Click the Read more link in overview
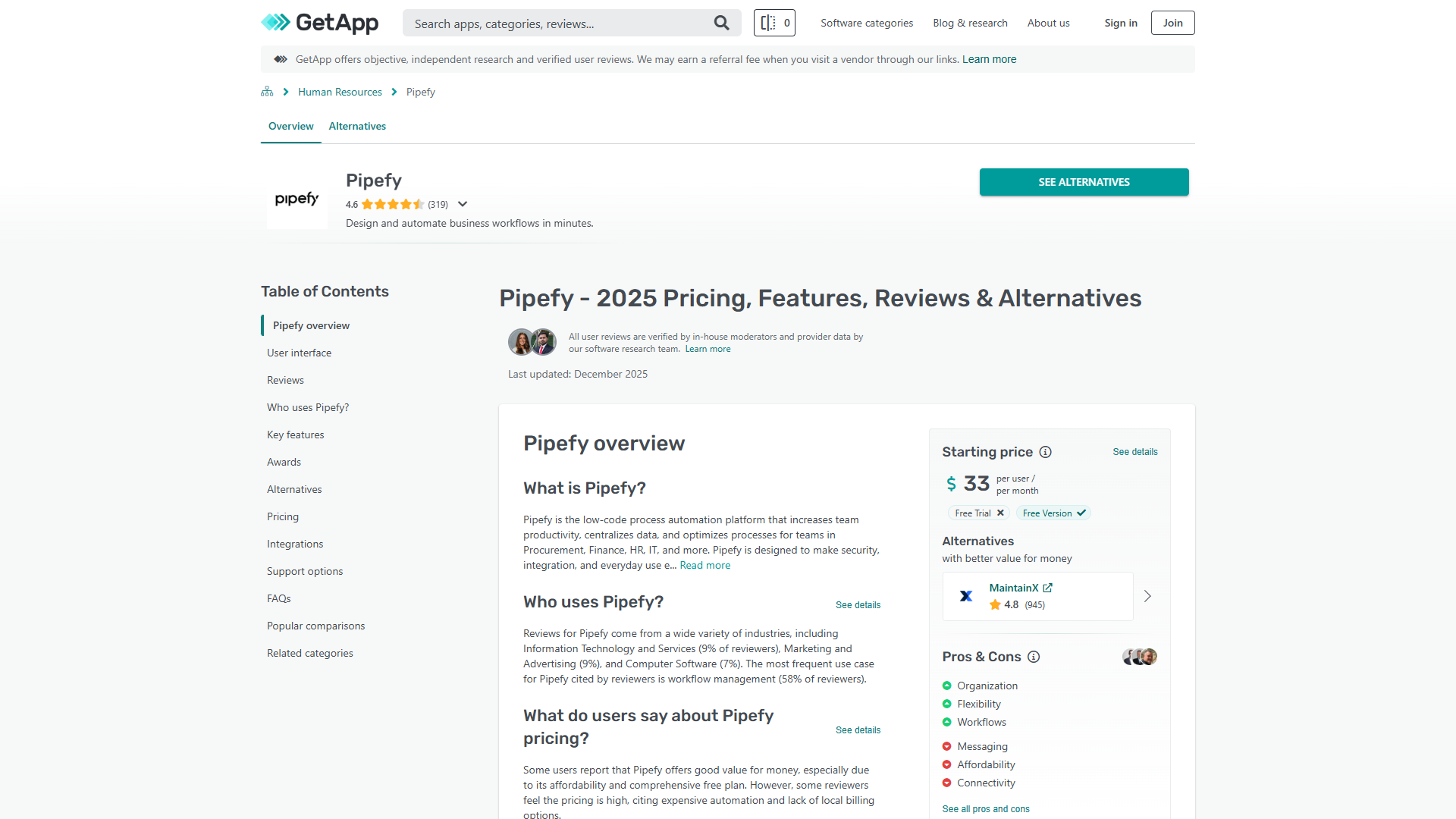Screen dimensions: 1456x819 pyautogui.click(x=704, y=565)
